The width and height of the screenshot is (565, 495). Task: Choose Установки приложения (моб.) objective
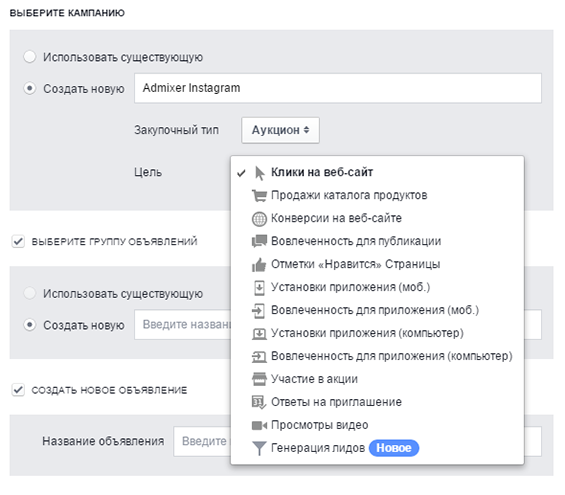377,287
